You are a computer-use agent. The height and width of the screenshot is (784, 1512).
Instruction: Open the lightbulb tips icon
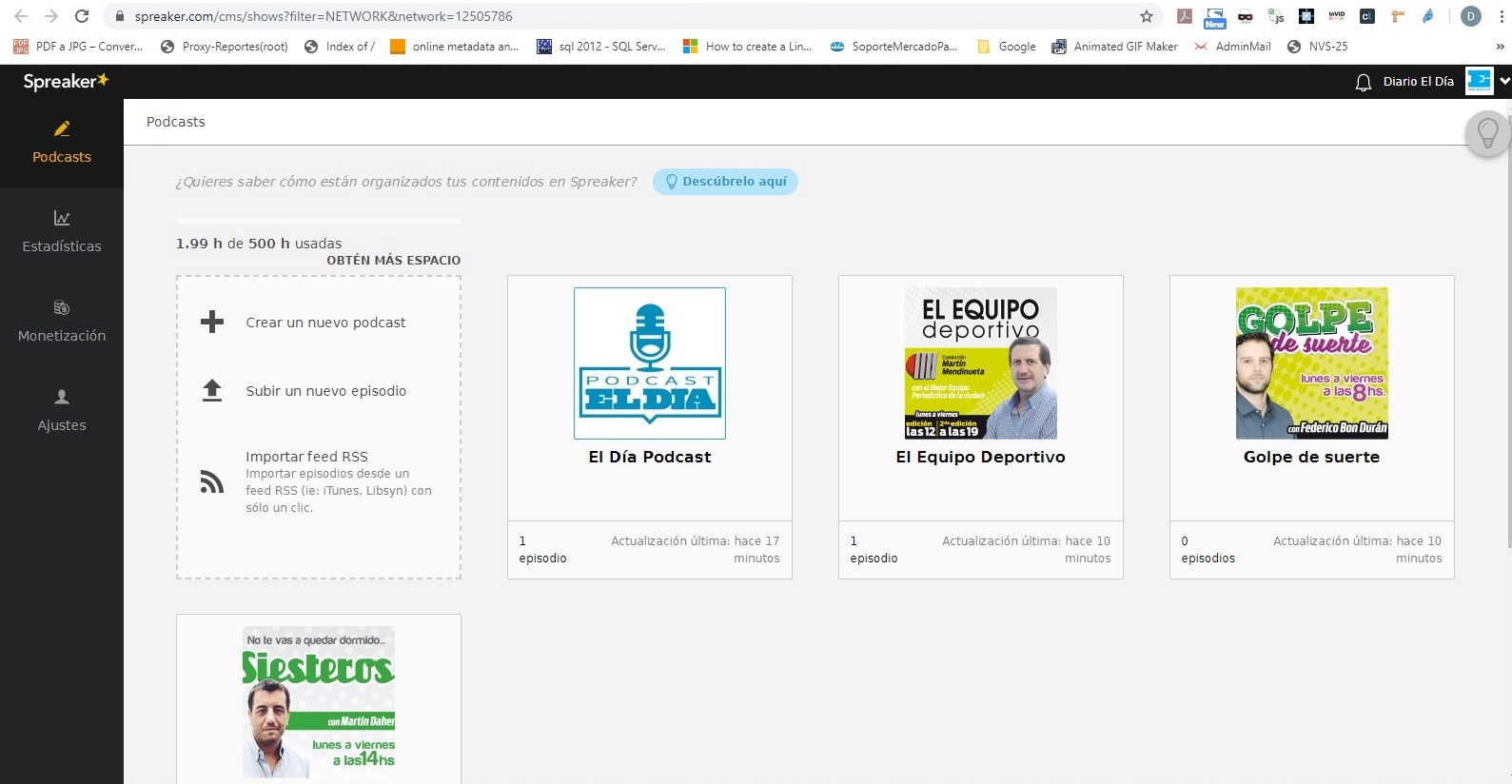coord(1487,133)
